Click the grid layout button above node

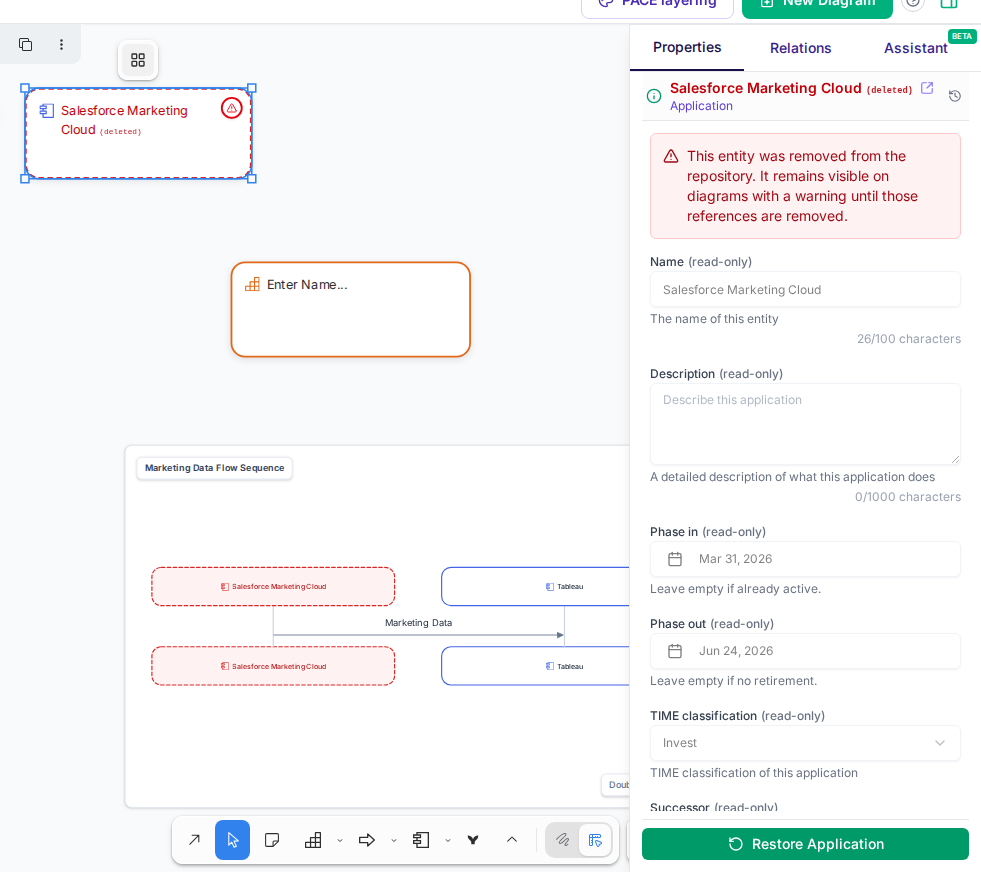[138, 60]
